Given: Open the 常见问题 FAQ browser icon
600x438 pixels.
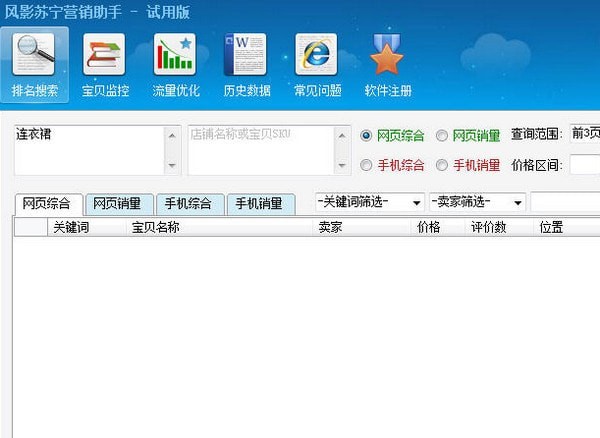Looking at the screenshot, I should [317, 65].
